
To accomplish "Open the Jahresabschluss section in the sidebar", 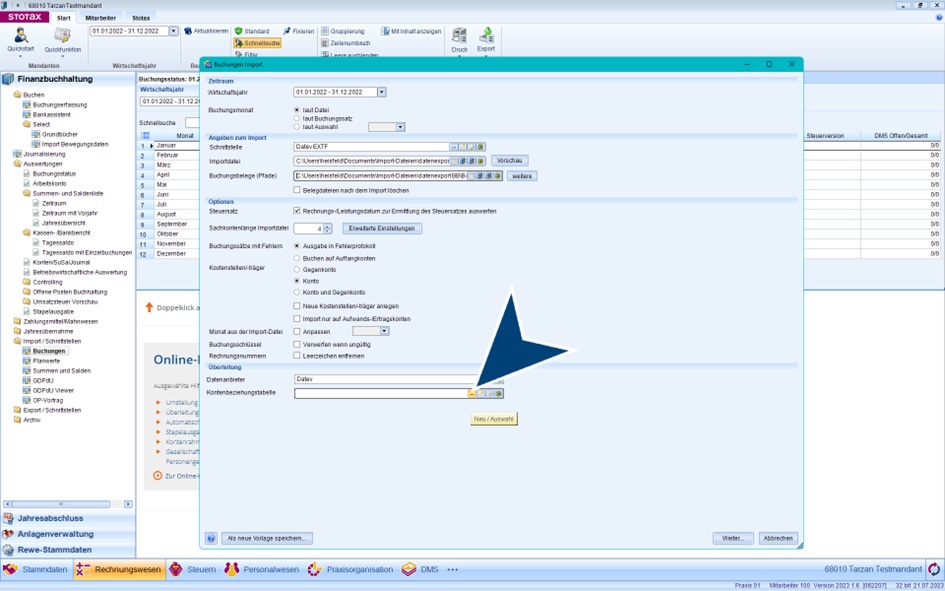I will coord(50,518).
